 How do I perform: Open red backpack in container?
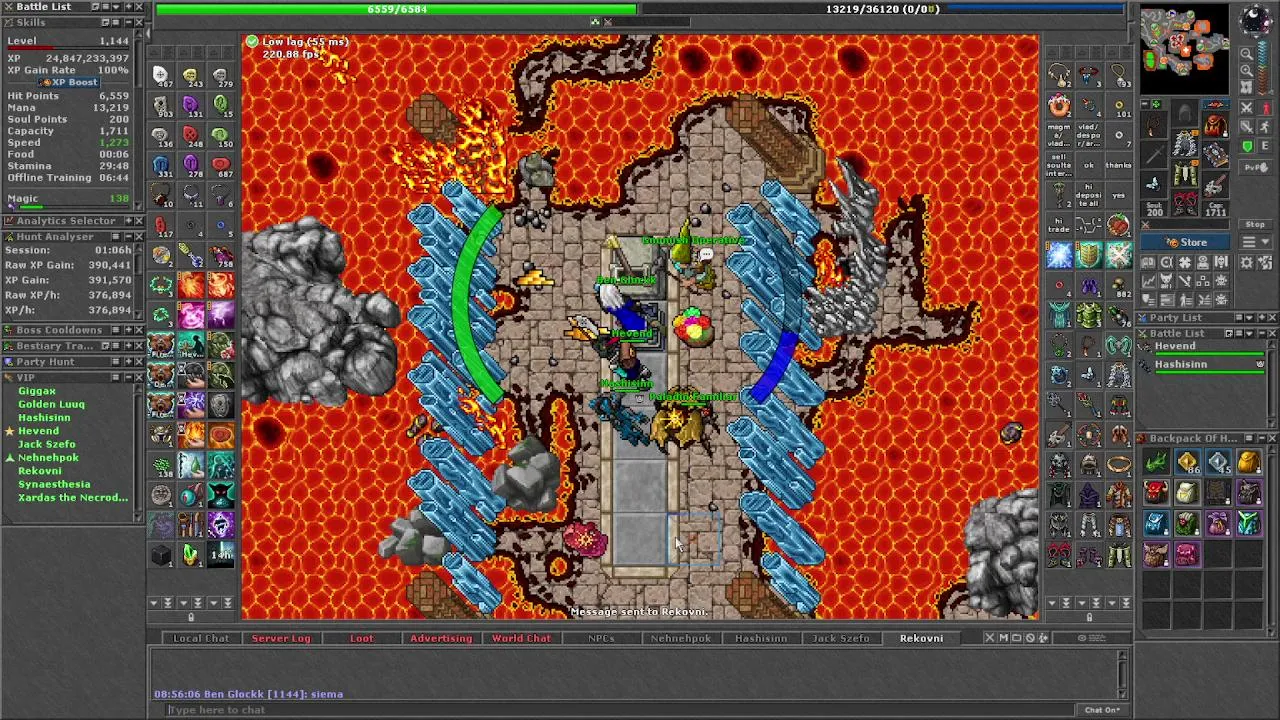[x=1156, y=493]
